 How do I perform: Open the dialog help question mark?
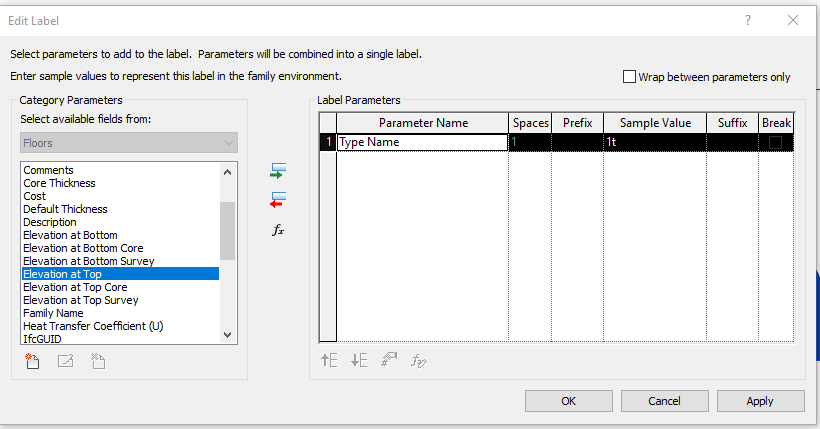[748, 20]
